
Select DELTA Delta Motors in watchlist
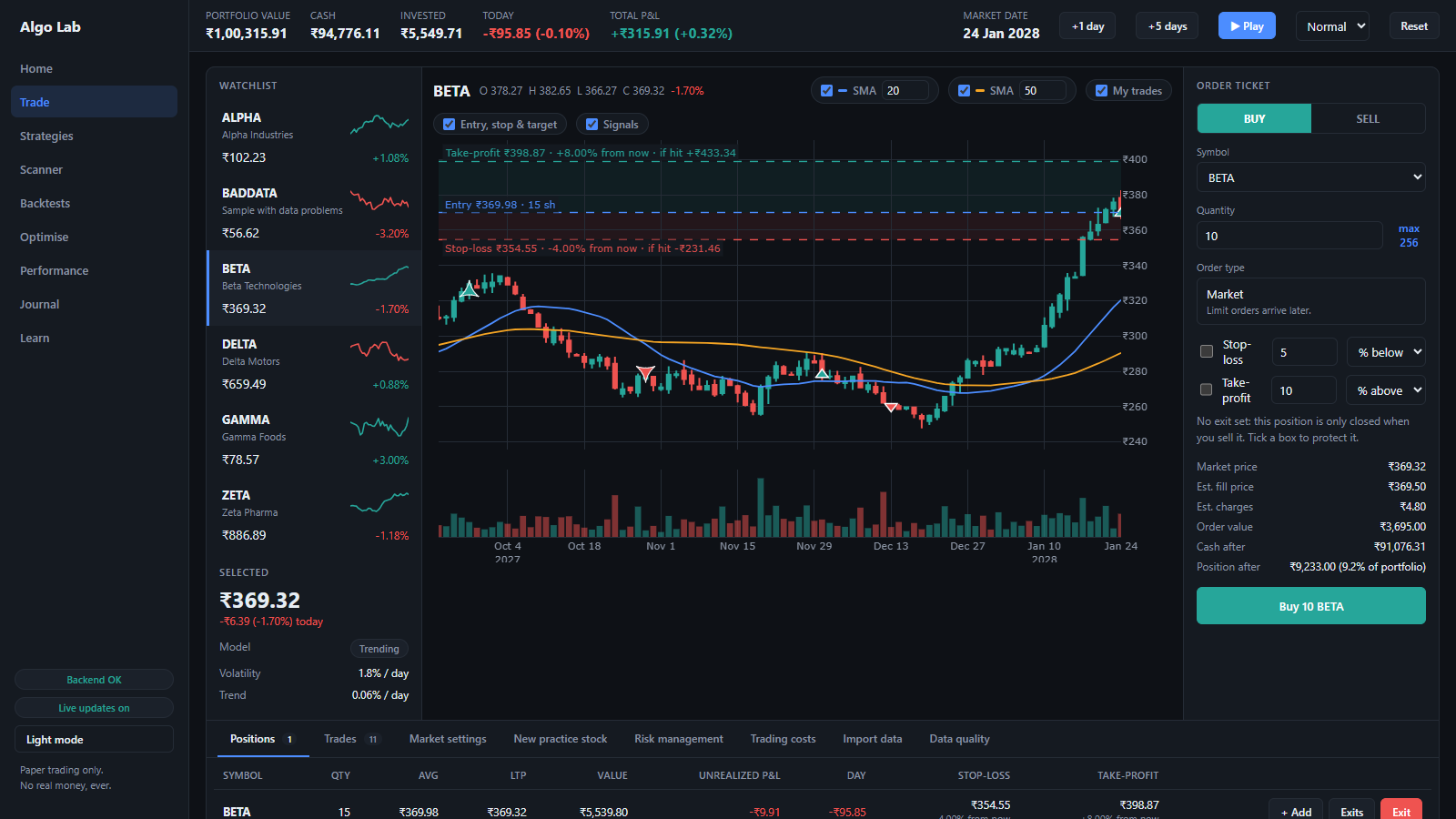[315, 364]
